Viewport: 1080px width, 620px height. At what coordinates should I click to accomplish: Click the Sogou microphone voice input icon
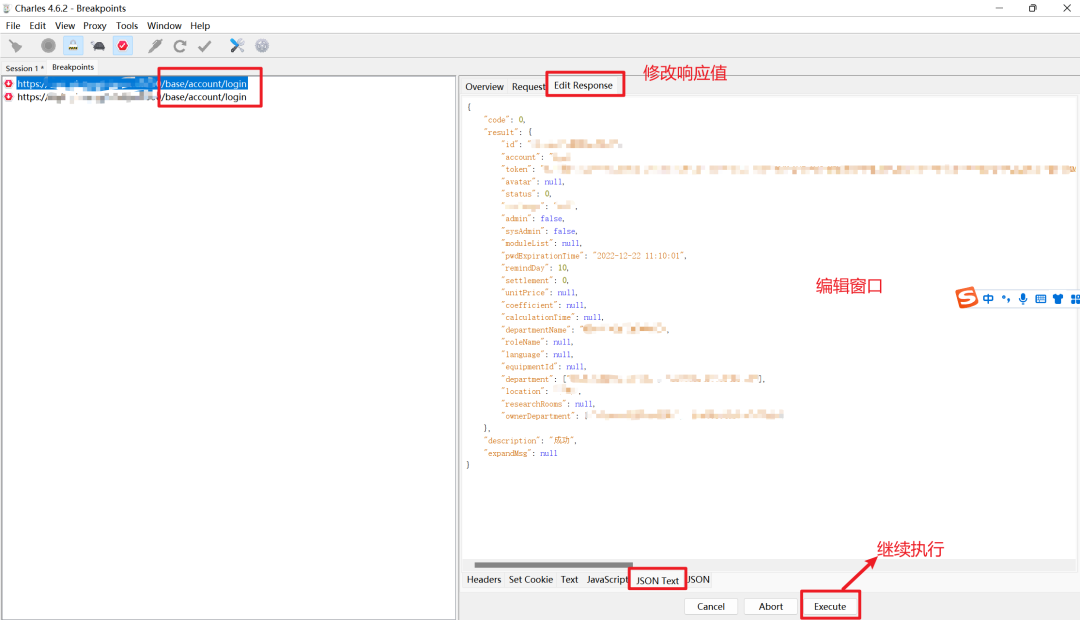(1023, 298)
